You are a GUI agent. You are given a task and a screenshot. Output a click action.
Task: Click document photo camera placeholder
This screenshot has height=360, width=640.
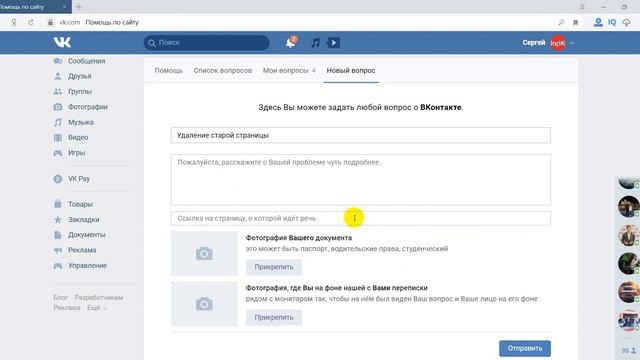(204, 253)
